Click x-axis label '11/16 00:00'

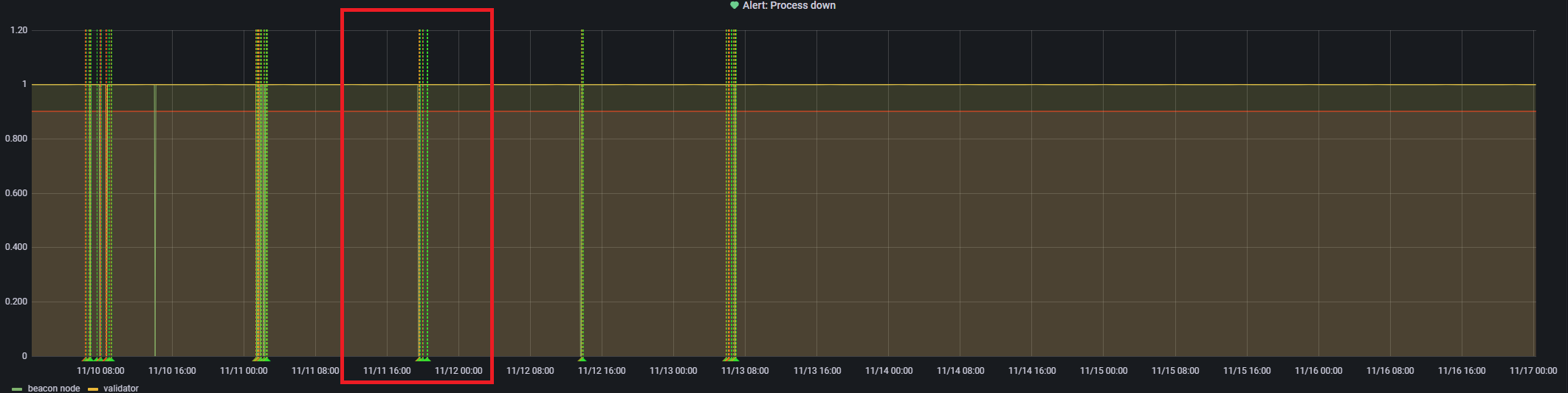(x=1318, y=371)
